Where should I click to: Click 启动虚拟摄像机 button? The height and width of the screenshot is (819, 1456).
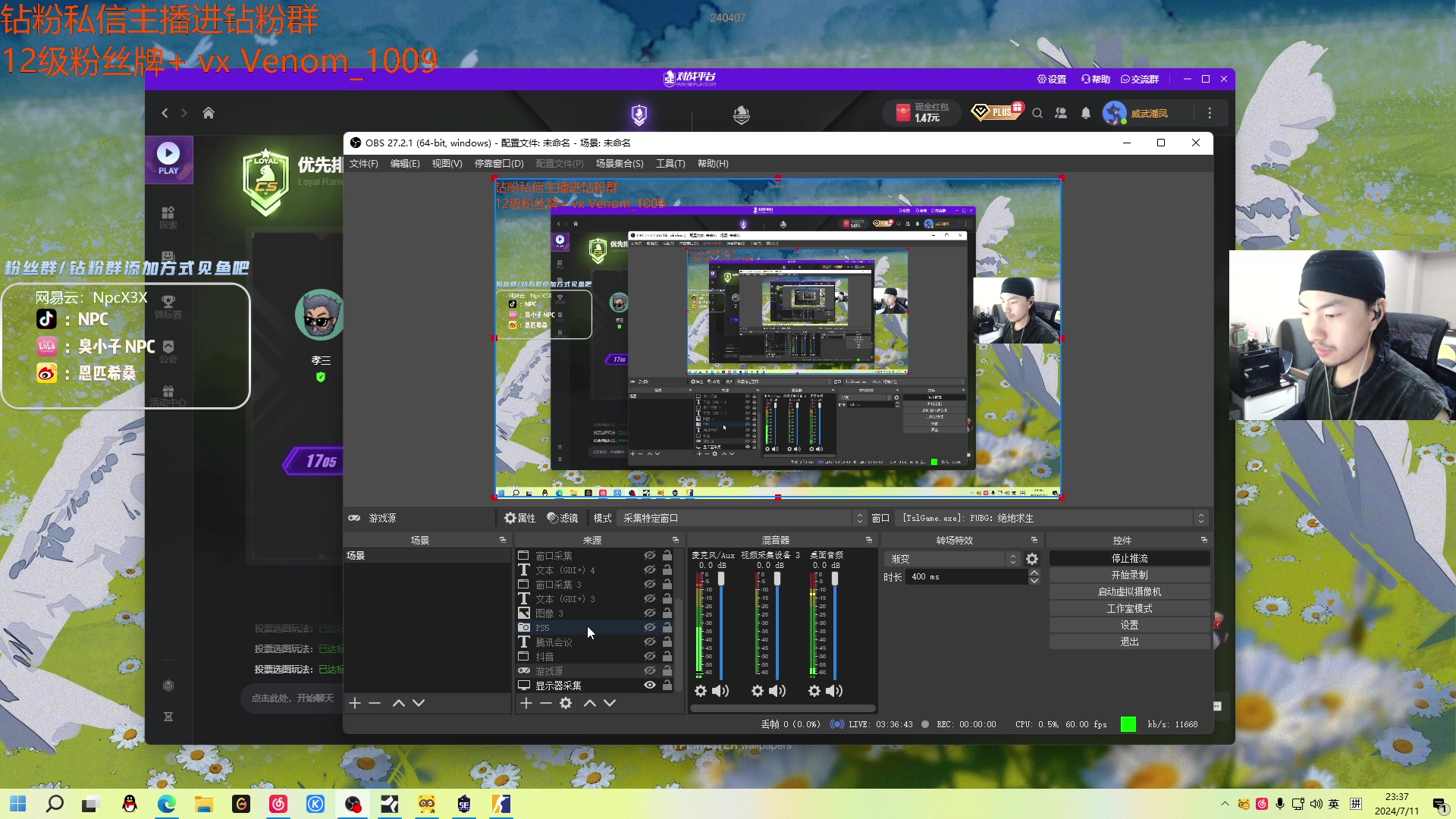pos(1130,592)
